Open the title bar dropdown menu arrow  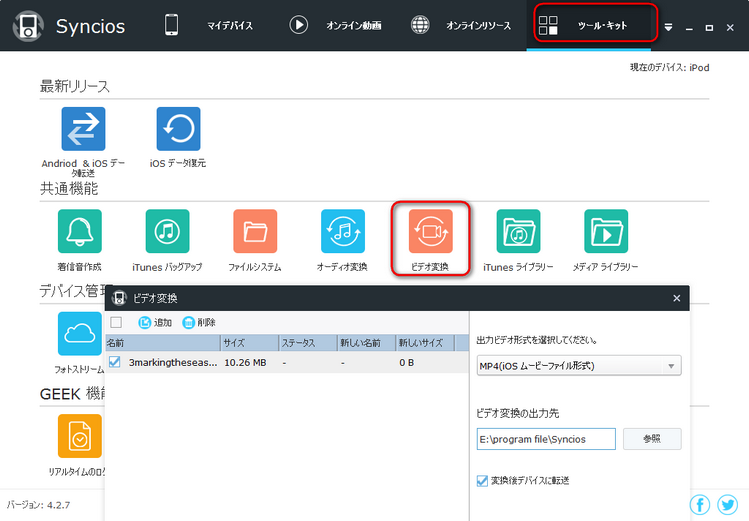pos(668,28)
